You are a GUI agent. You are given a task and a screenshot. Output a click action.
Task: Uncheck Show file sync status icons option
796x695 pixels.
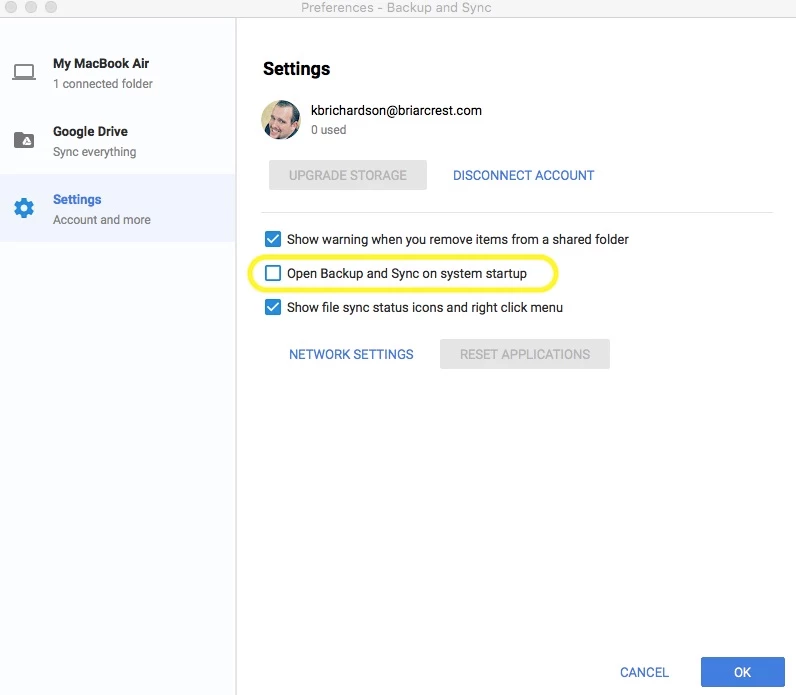[273, 307]
